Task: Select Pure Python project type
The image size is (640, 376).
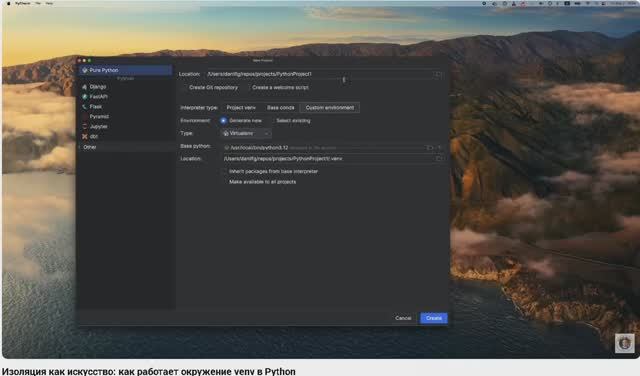Action: tap(126, 70)
